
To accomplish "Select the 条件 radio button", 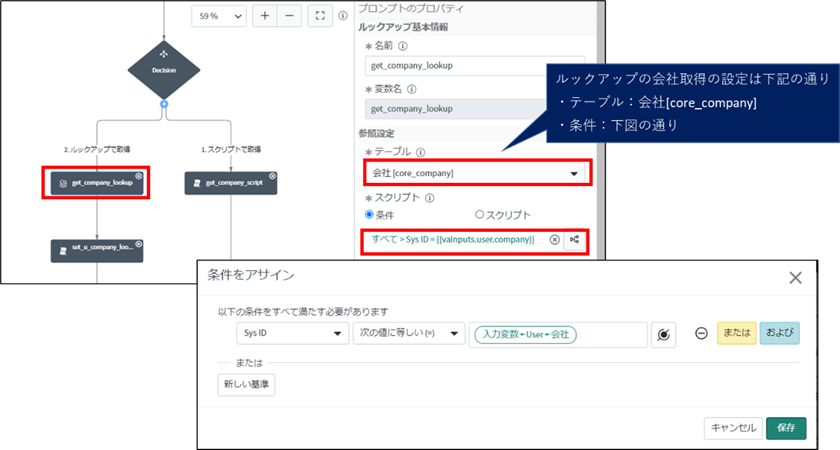I will 369,214.
